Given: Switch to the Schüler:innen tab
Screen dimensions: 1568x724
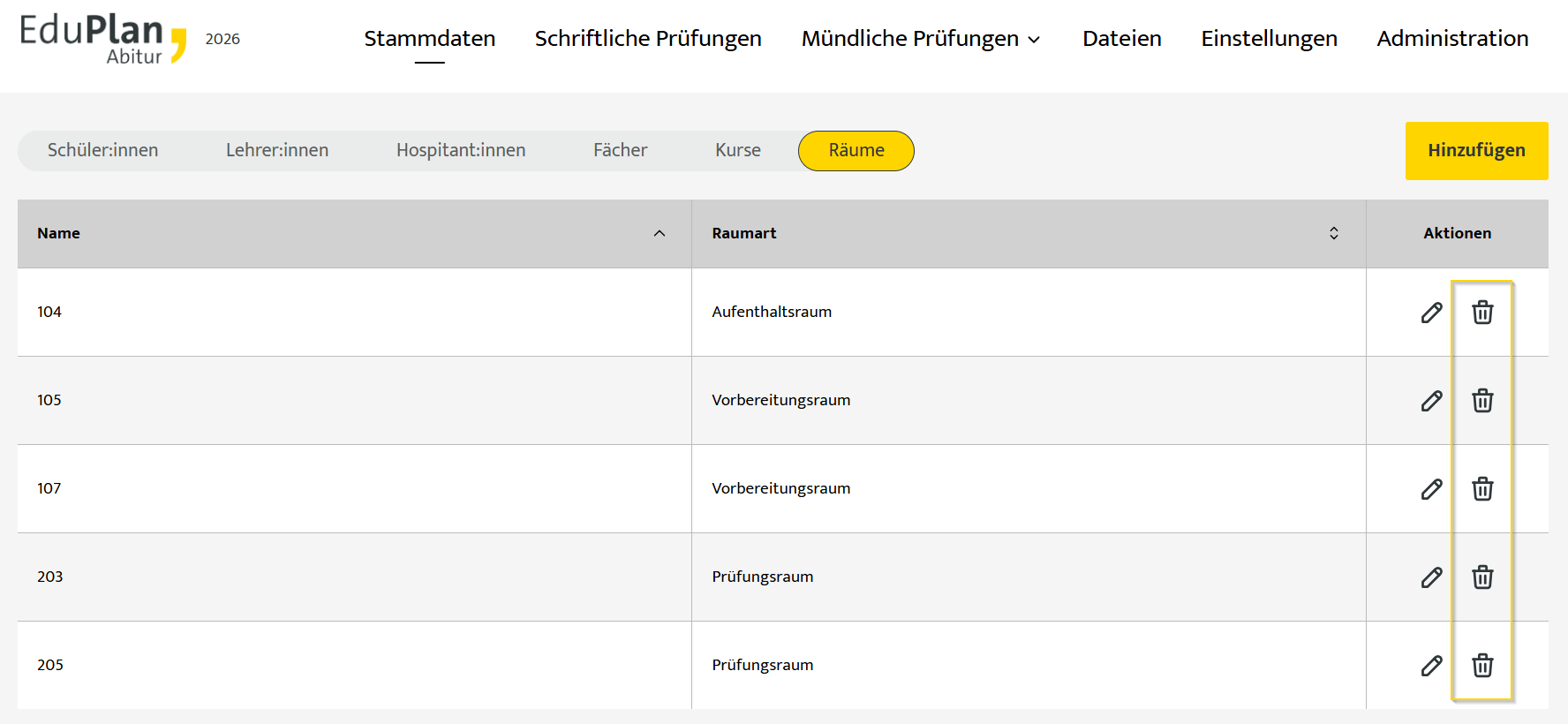Looking at the screenshot, I should coord(103,151).
